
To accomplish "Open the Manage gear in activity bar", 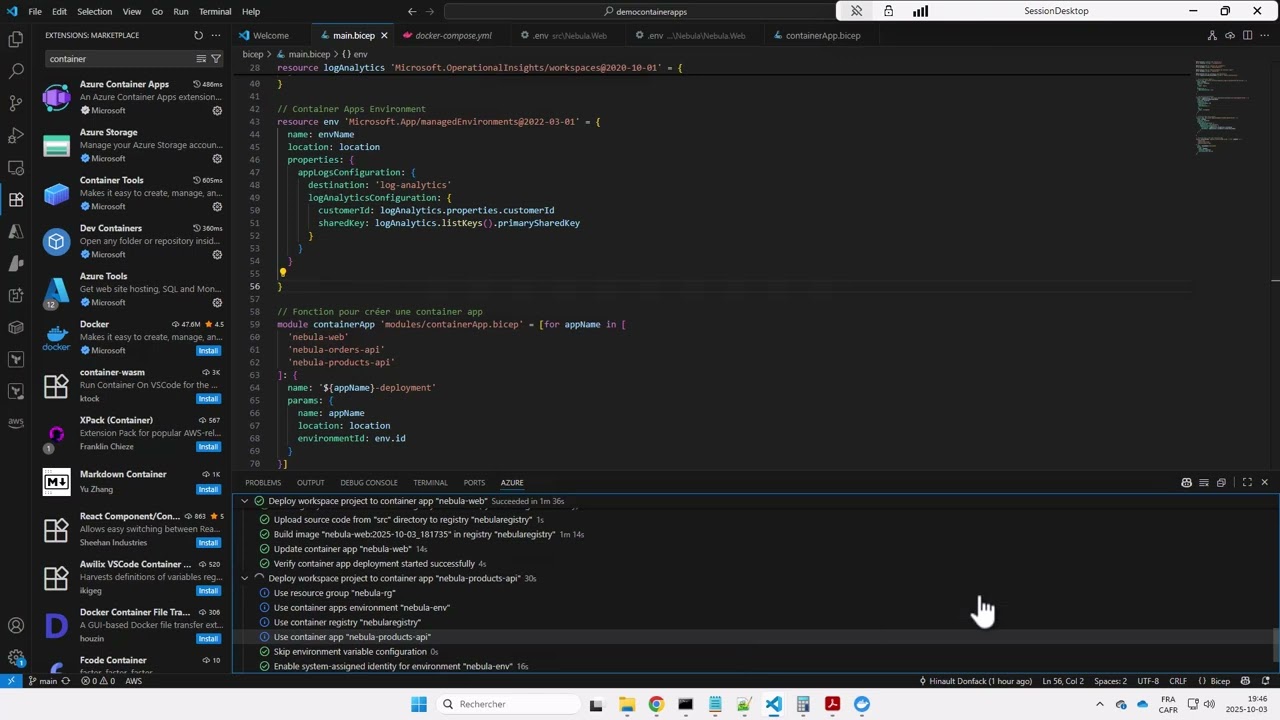I will pyautogui.click(x=16, y=658).
